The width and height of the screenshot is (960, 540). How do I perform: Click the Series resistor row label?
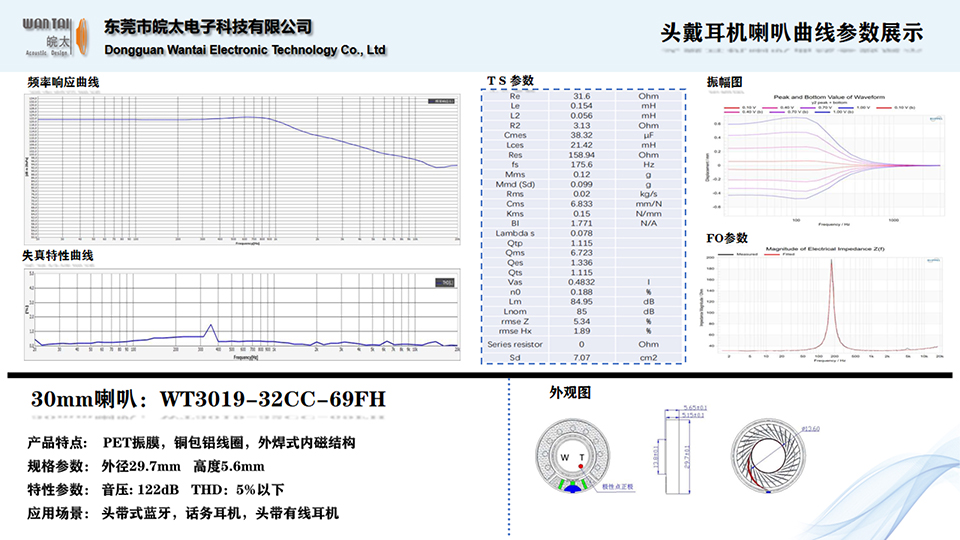tap(515, 344)
